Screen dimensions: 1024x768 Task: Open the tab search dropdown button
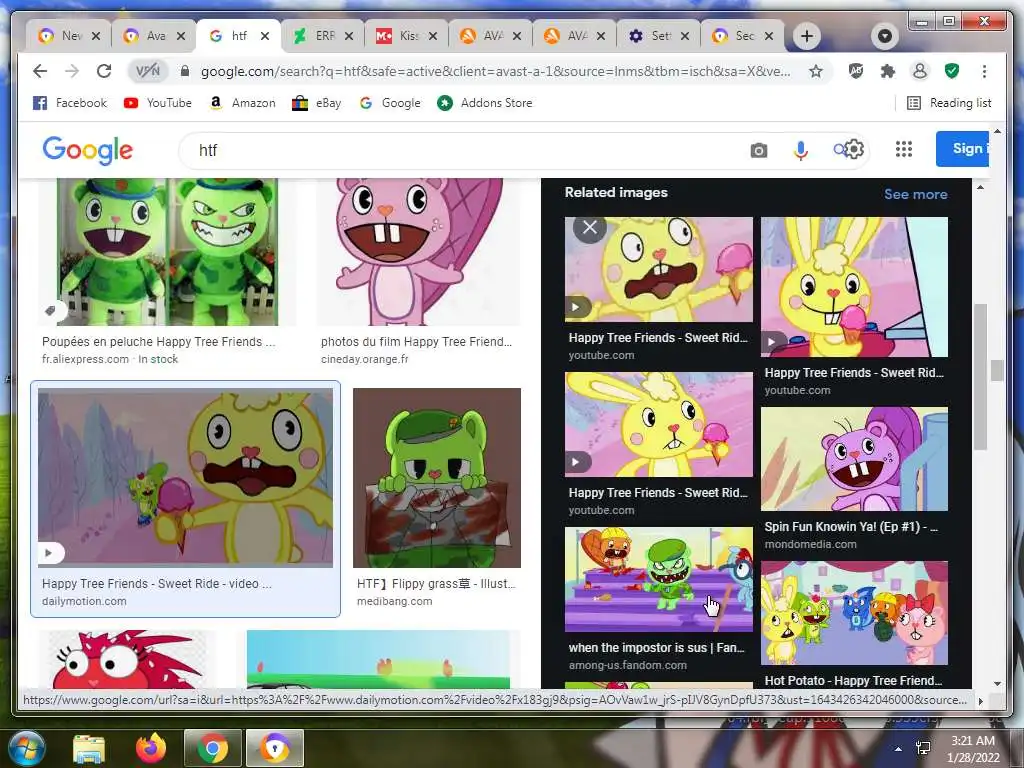coord(885,36)
